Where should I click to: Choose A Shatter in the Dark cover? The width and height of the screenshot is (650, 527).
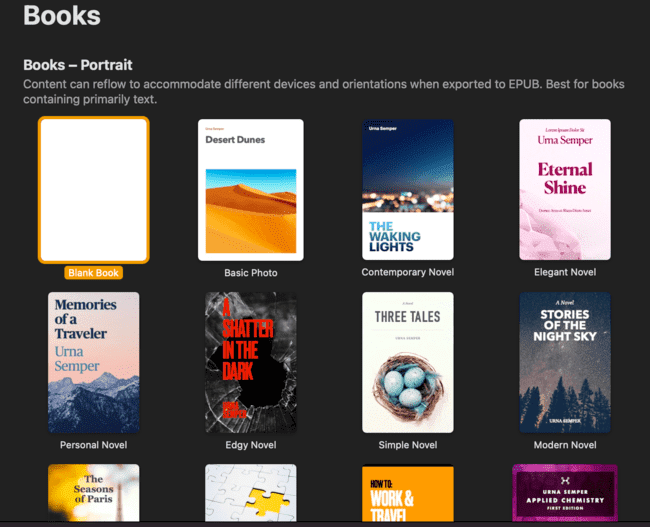(251, 361)
